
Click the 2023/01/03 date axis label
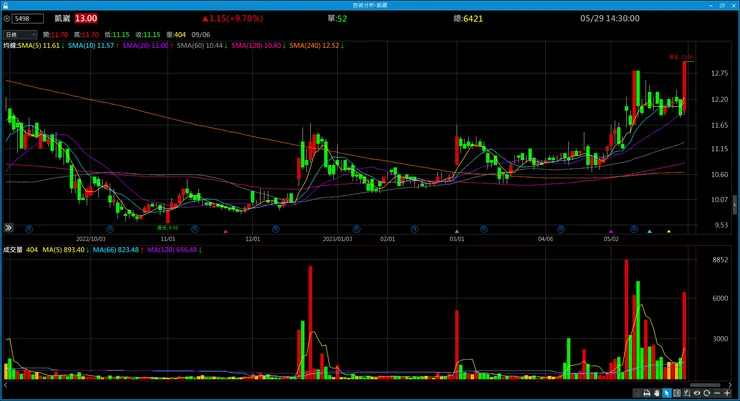(337, 239)
